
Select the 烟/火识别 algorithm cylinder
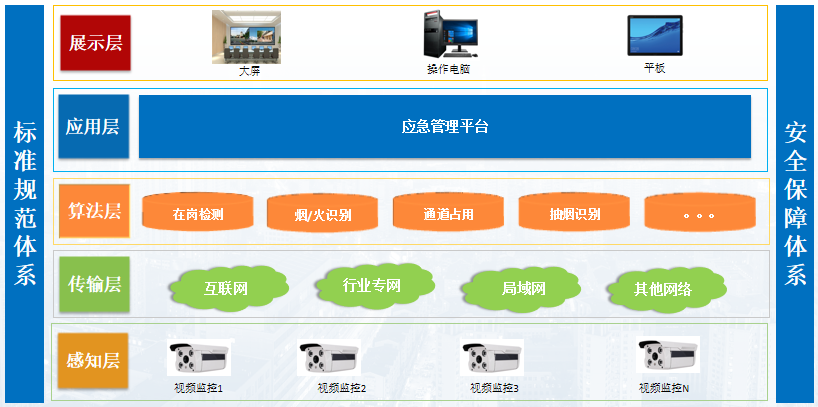pos(322,212)
